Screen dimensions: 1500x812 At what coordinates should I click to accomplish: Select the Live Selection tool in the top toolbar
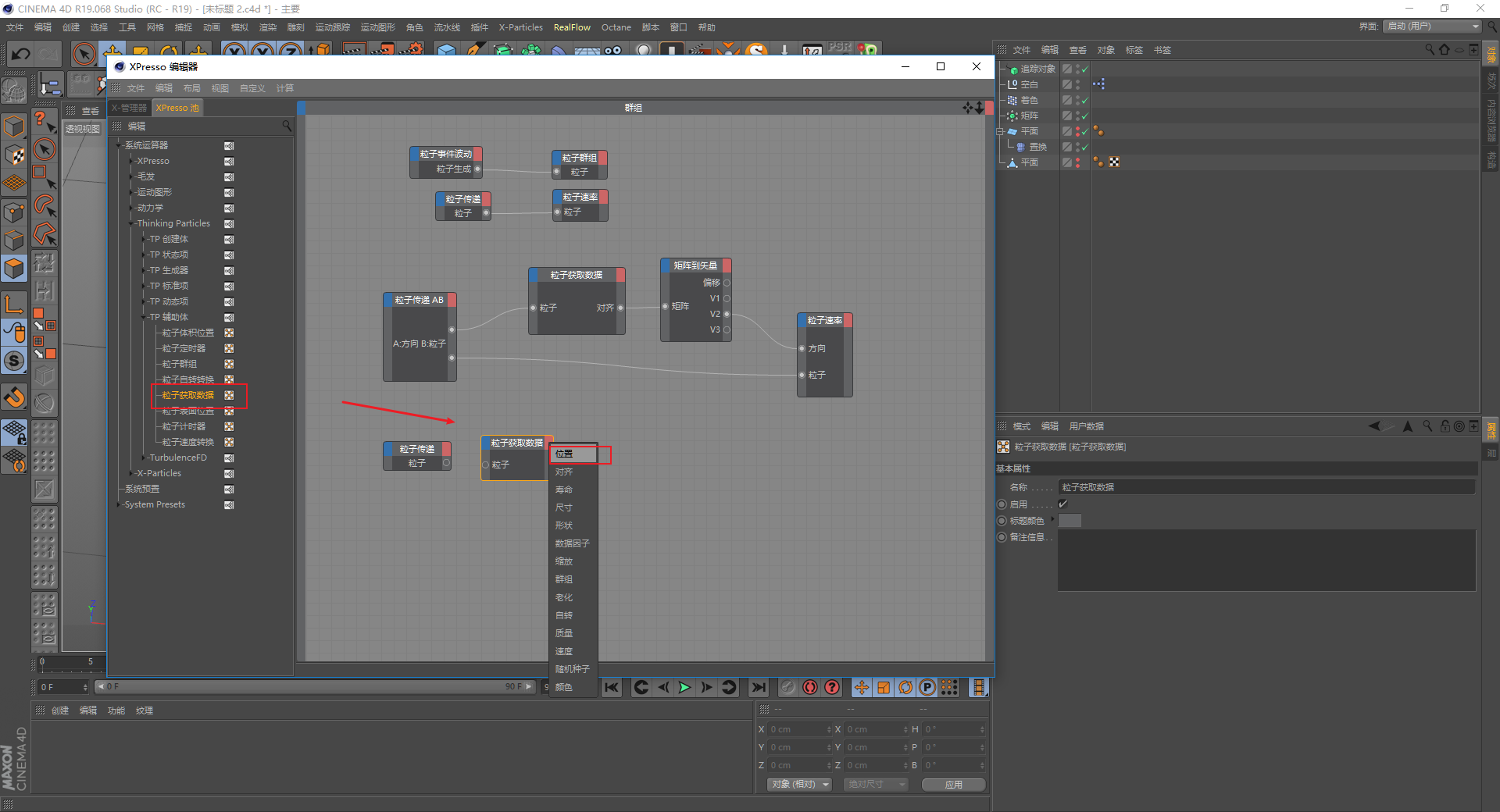pos(84,54)
